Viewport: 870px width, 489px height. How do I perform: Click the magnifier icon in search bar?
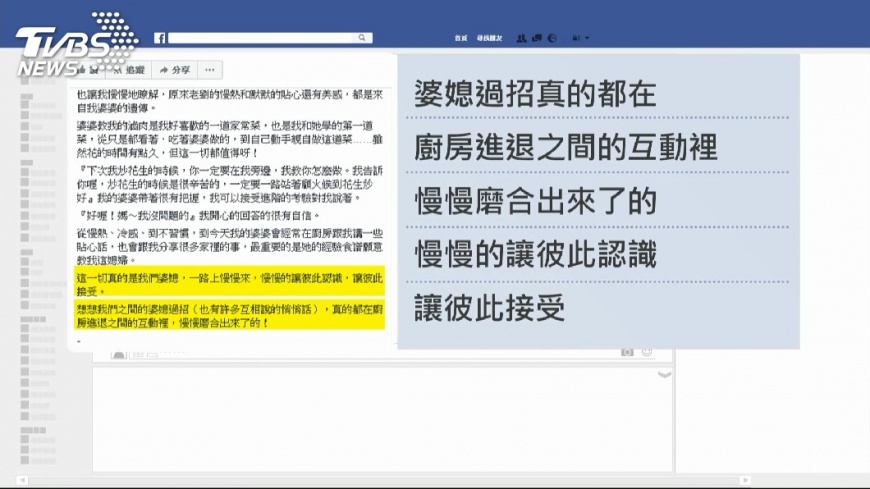362,38
